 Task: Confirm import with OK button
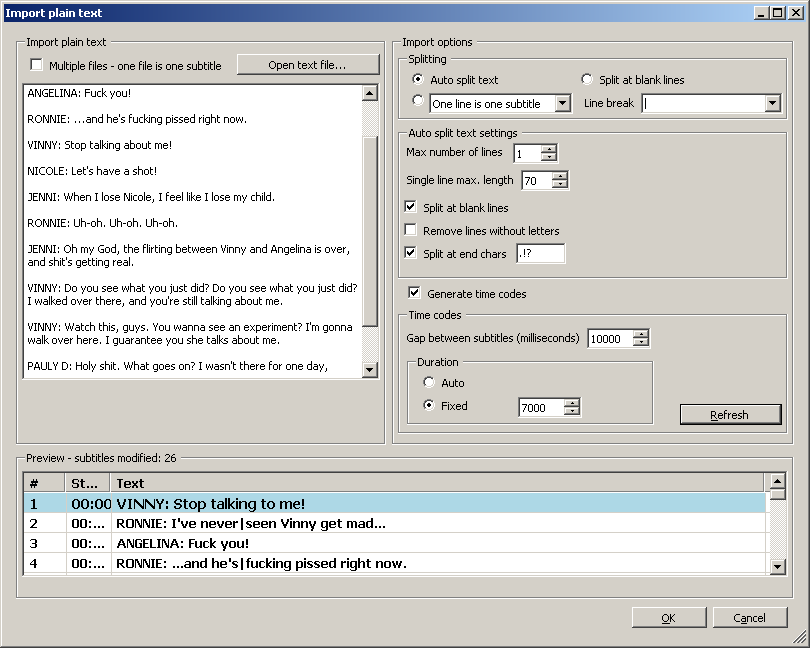668,617
